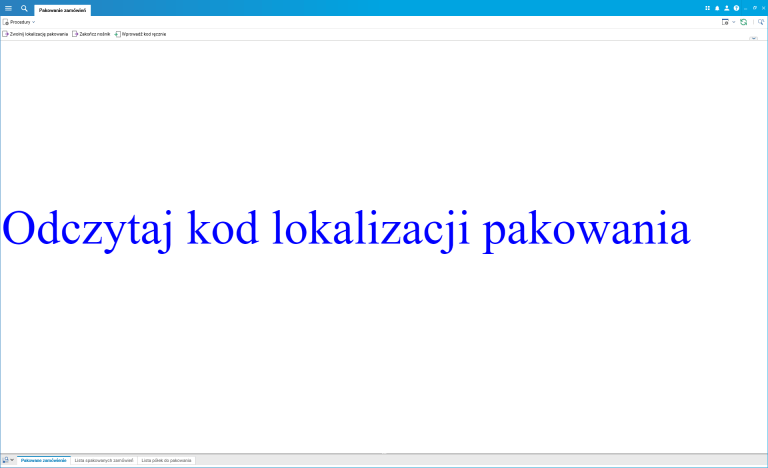Minimize the application window
This screenshot has height=468, width=768.
coord(745,8)
